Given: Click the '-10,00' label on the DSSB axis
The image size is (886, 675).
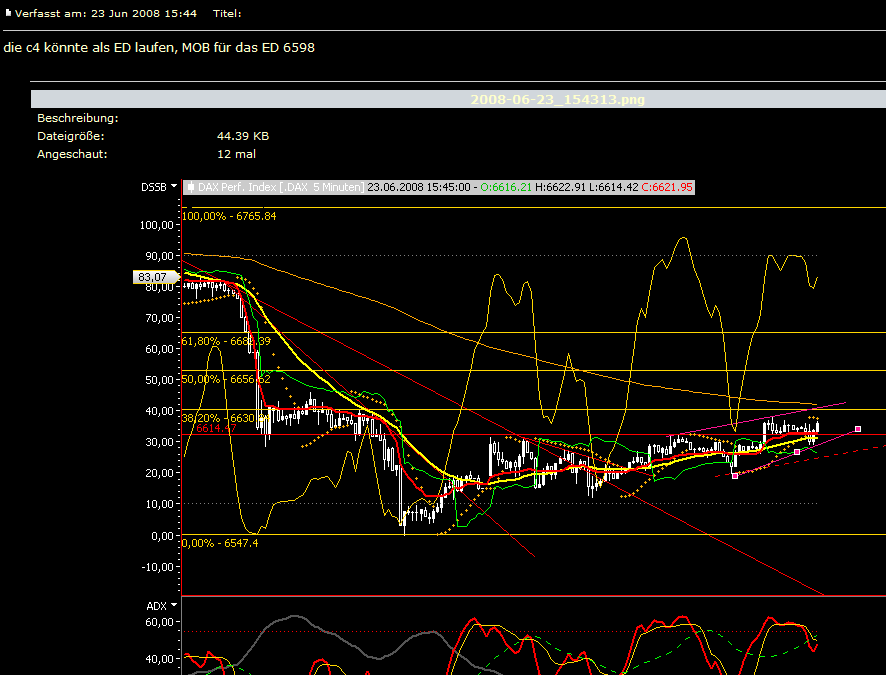Looking at the screenshot, I should [x=158, y=567].
